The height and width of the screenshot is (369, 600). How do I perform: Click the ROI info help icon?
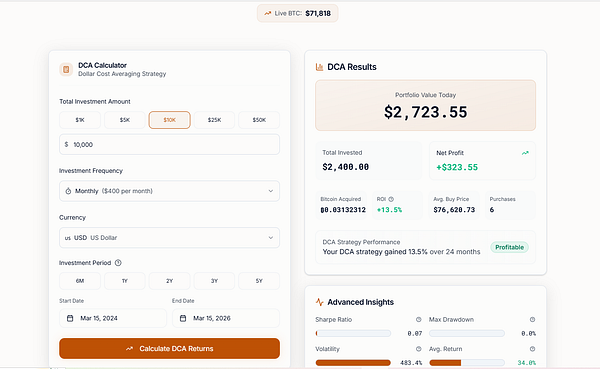(391, 199)
